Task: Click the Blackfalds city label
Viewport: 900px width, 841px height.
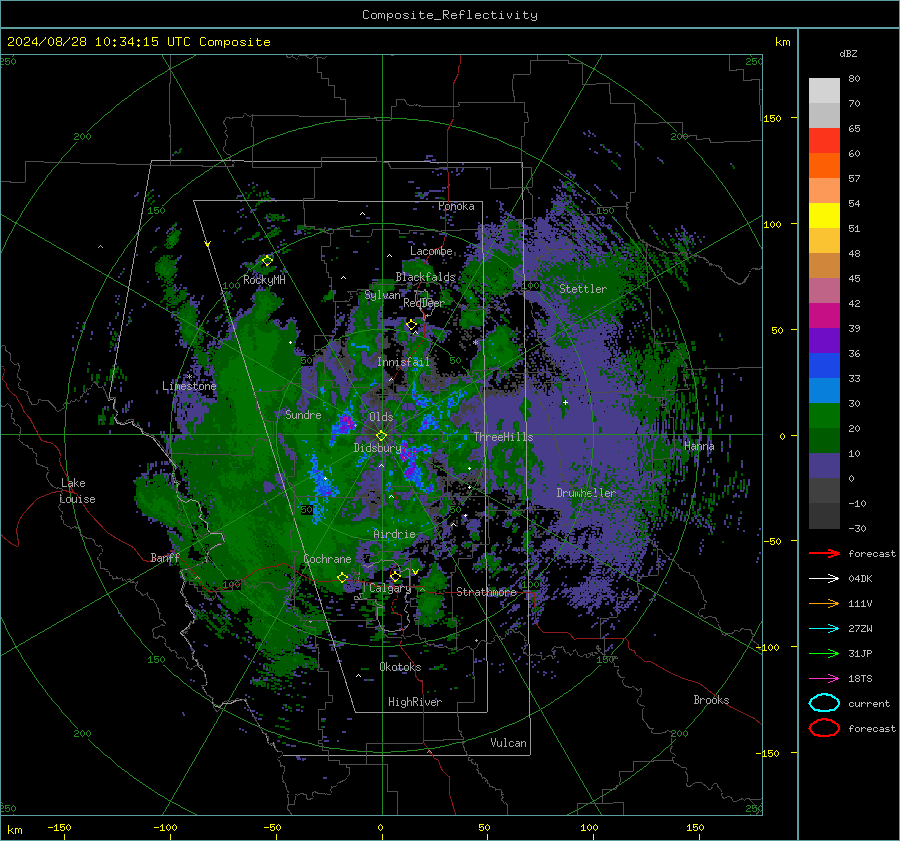Action: (425, 277)
